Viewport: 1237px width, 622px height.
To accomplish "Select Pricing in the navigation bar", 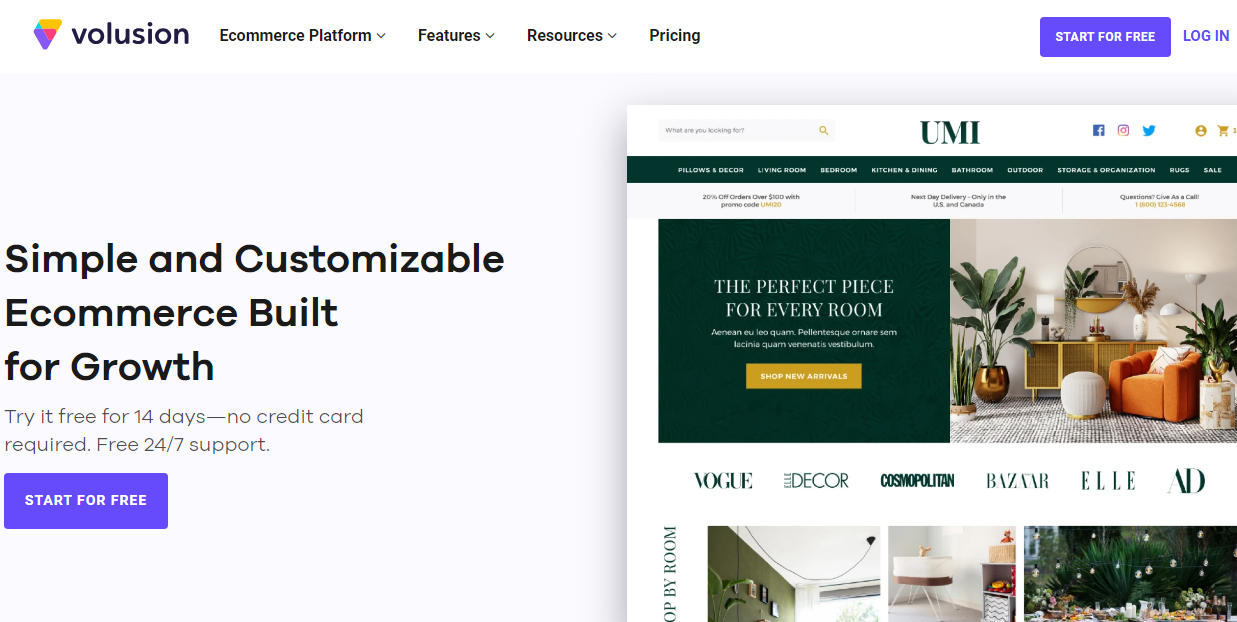I will 674,35.
